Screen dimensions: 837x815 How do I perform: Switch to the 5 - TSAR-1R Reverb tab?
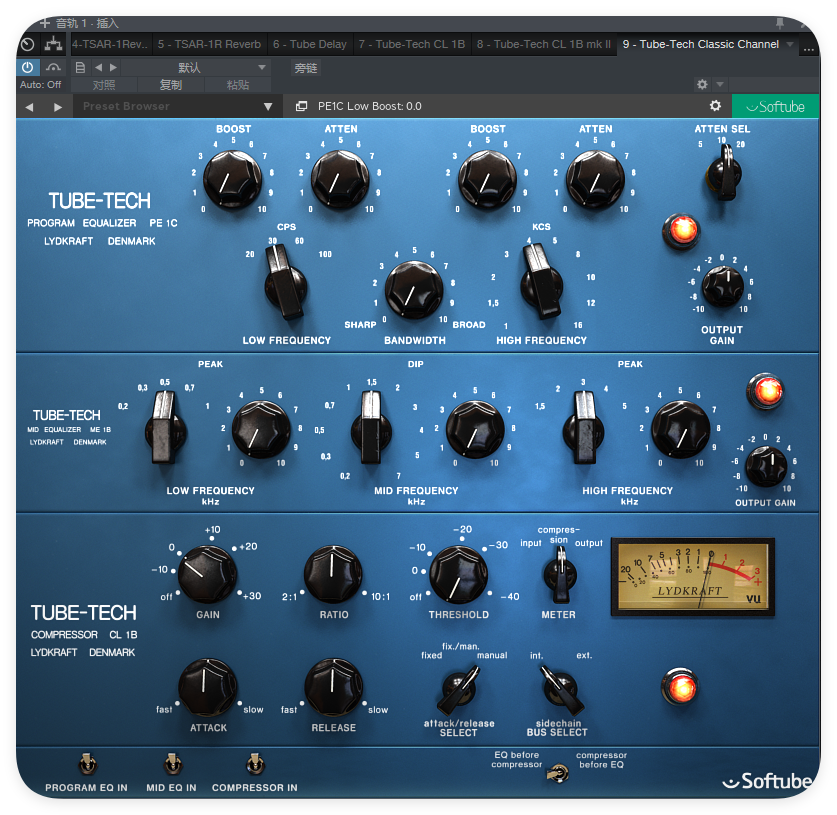[x=209, y=44]
